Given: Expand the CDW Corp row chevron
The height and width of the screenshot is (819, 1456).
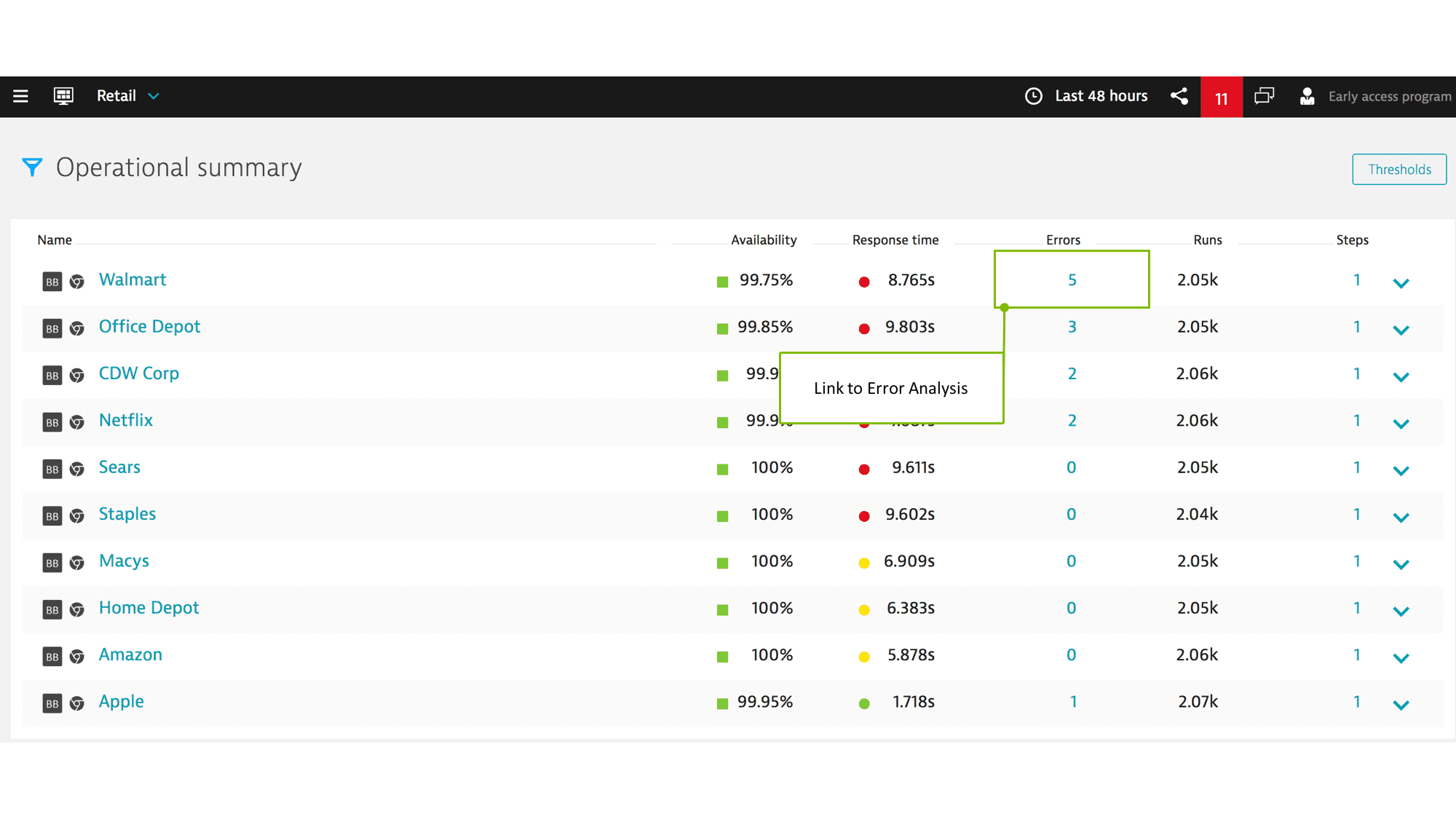Looking at the screenshot, I should (x=1401, y=377).
